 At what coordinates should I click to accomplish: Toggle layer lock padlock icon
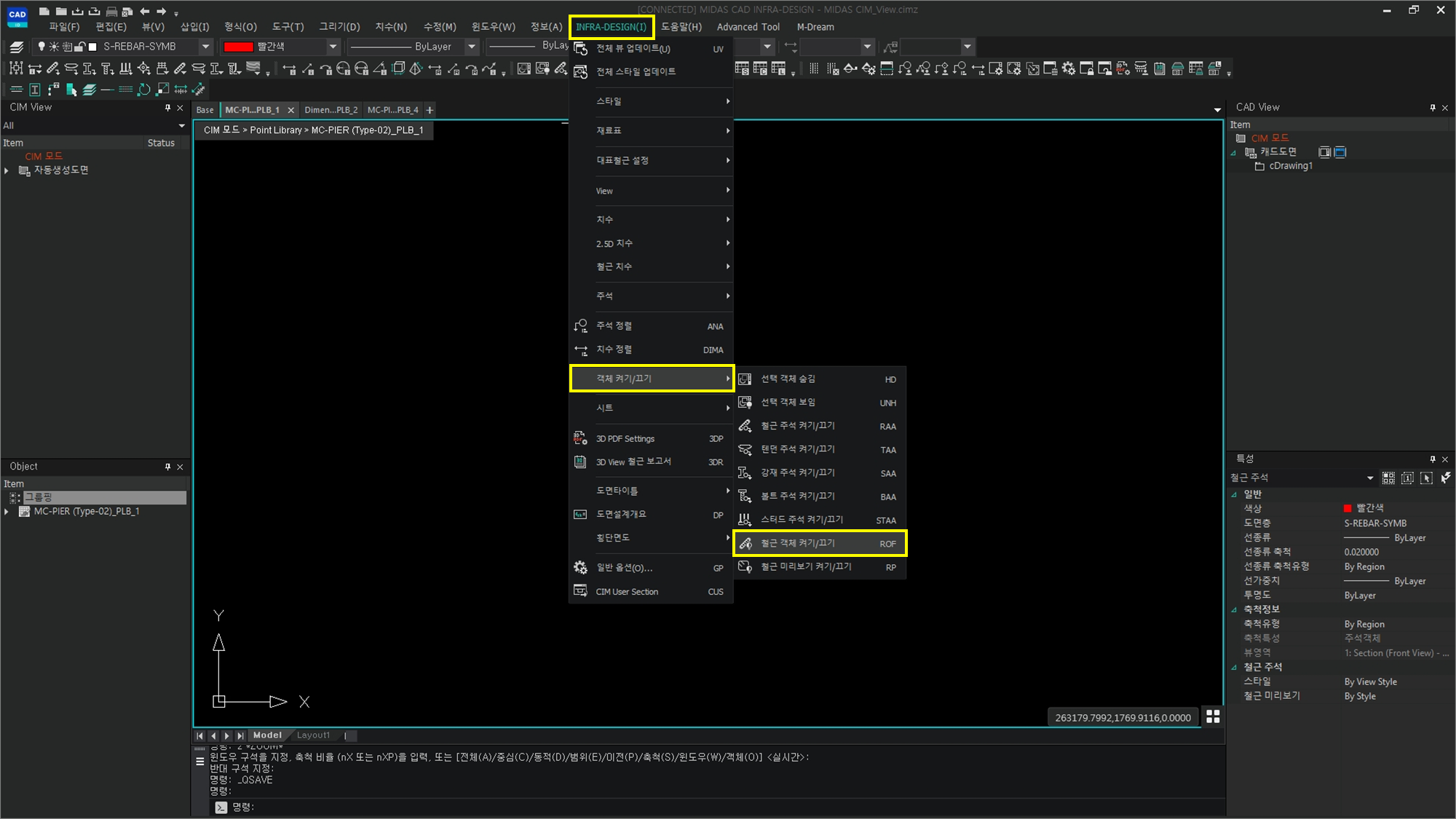pos(80,47)
